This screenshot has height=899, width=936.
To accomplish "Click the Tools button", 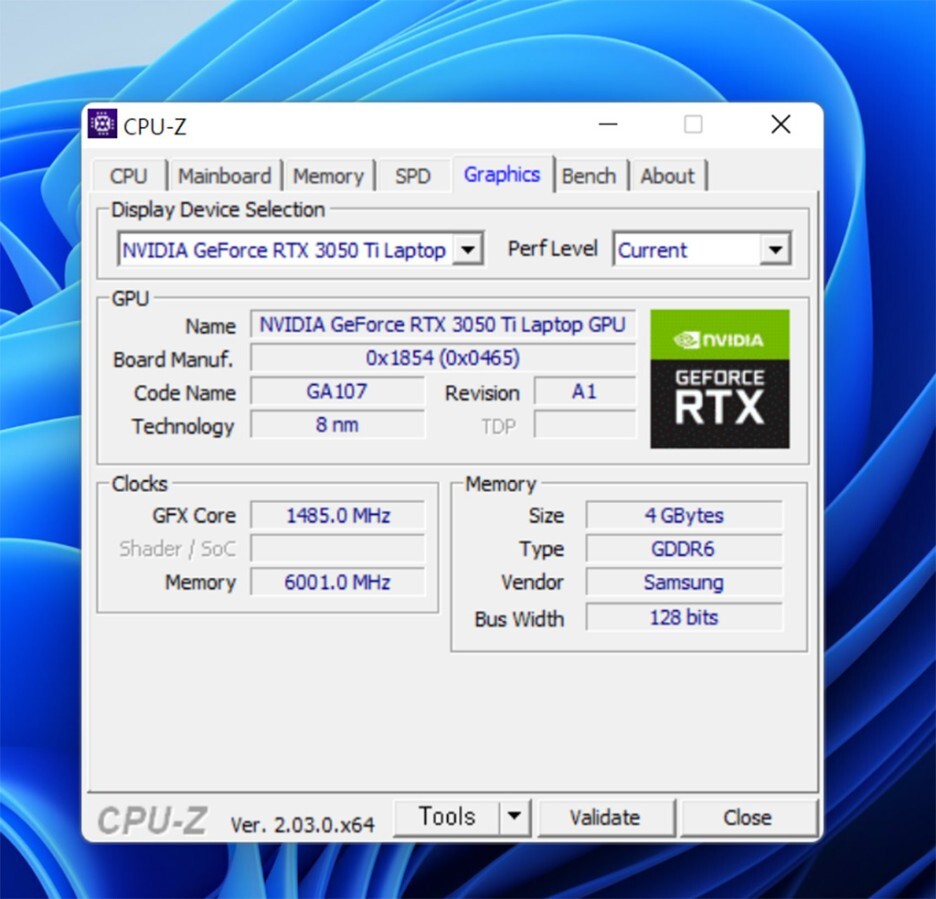I will click(x=447, y=817).
